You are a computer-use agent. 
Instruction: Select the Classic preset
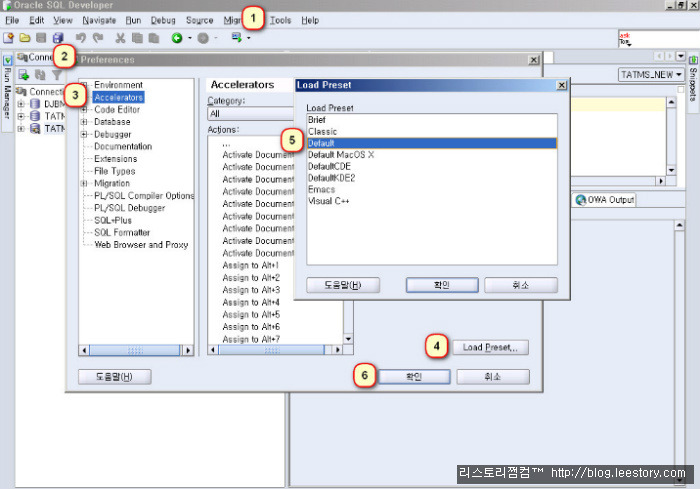pos(432,131)
